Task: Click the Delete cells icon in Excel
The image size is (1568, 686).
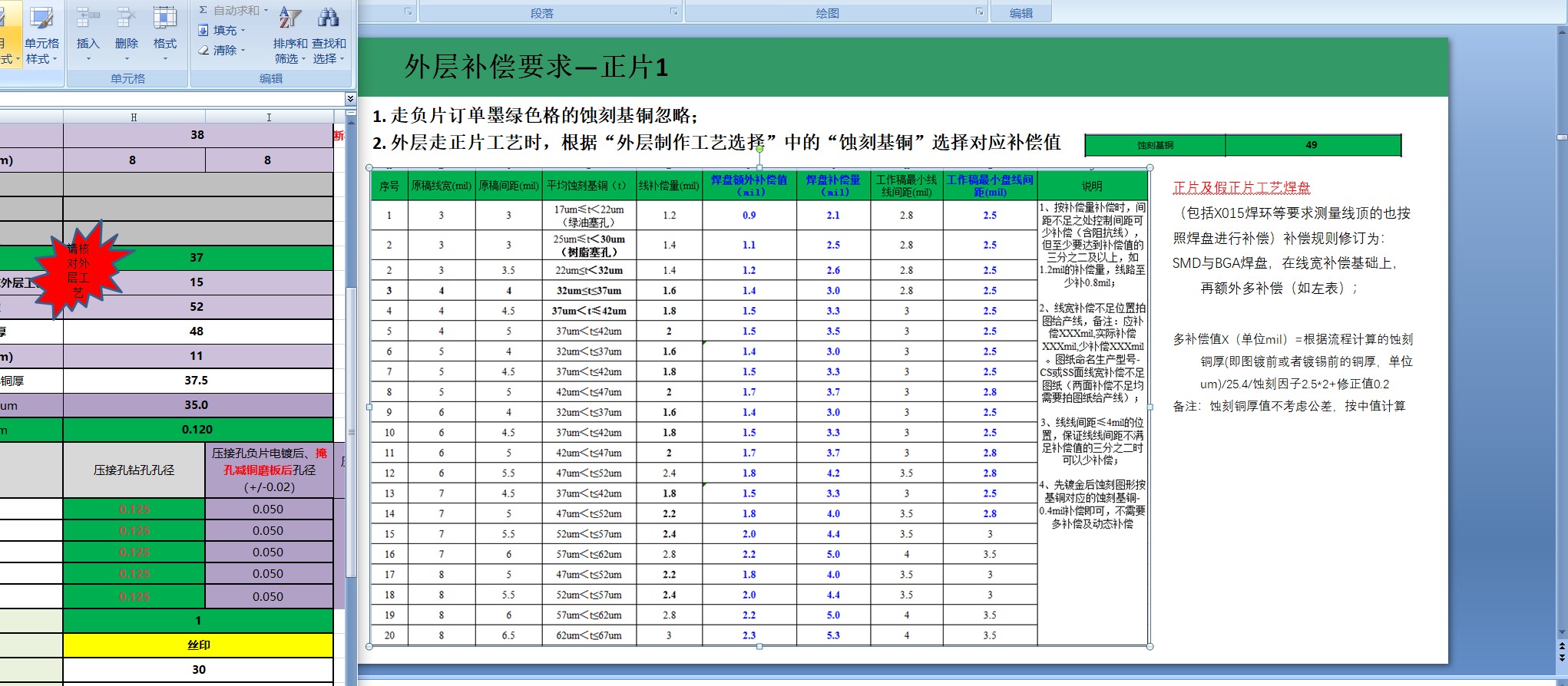Action: [127, 18]
